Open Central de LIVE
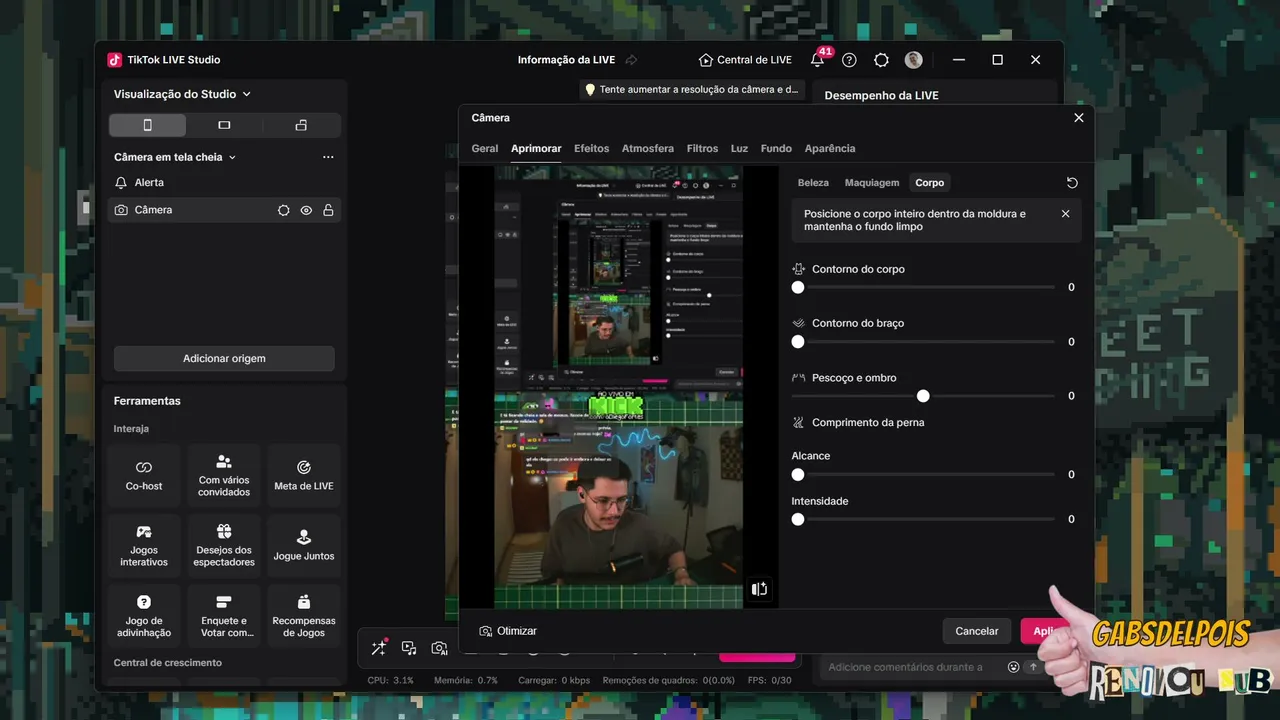Viewport: 1280px width, 720px height. pos(745,60)
